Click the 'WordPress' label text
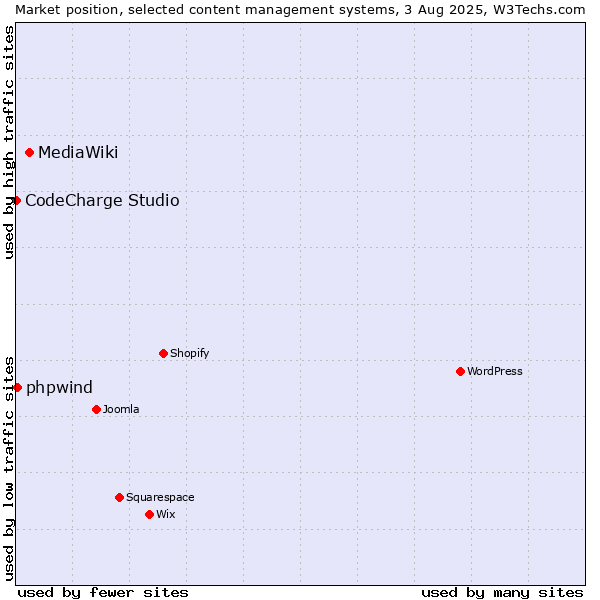600x600 pixels. (x=494, y=371)
